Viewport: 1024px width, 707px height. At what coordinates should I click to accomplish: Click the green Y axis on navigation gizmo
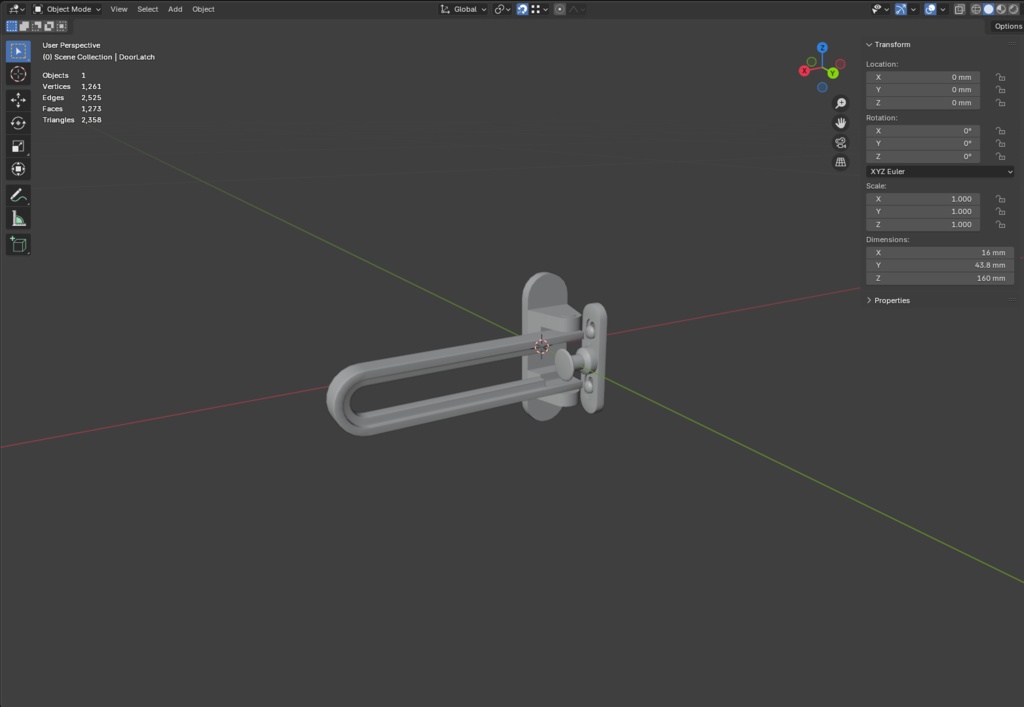click(x=833, y=74)
